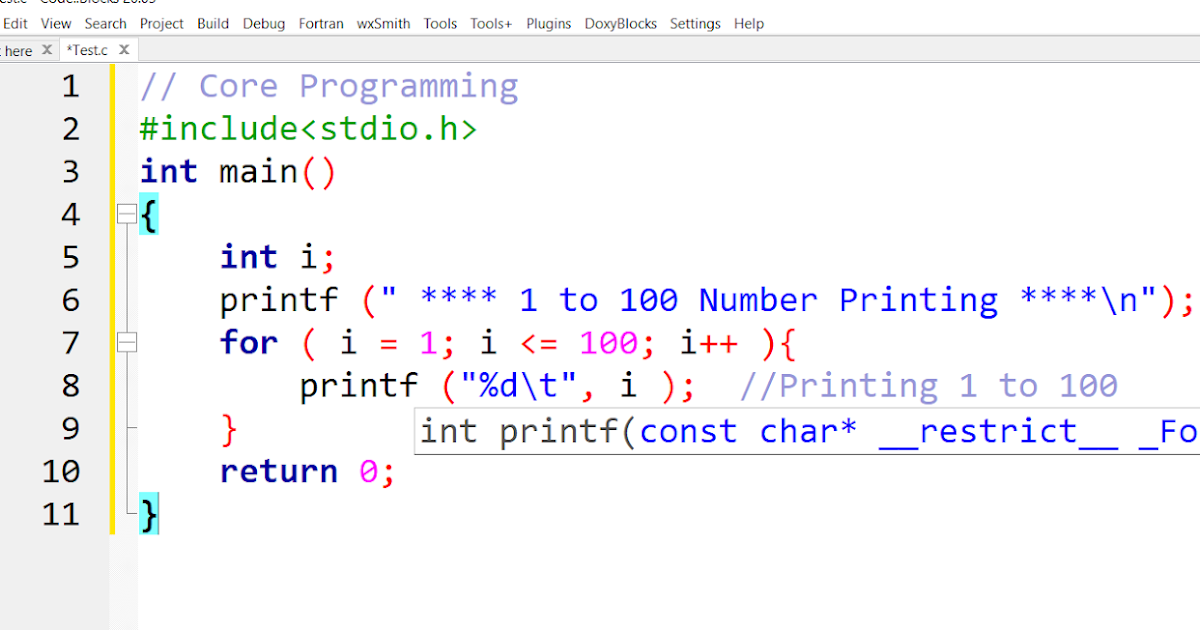
Task: Open the Plugins menu
Action: (x=548, y=23)
